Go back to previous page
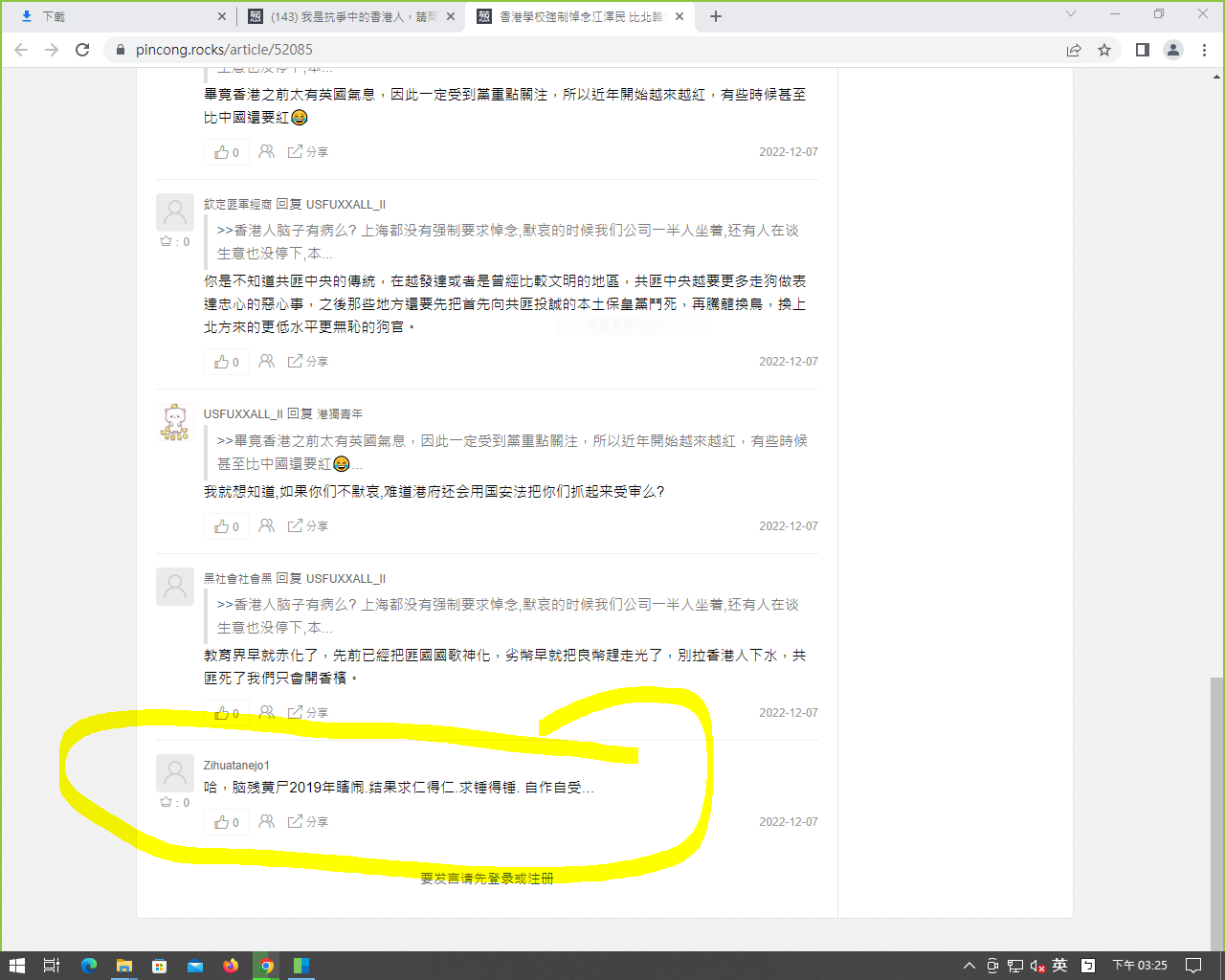This screenshot has height=980, width=1225. (x=21, y=50)
